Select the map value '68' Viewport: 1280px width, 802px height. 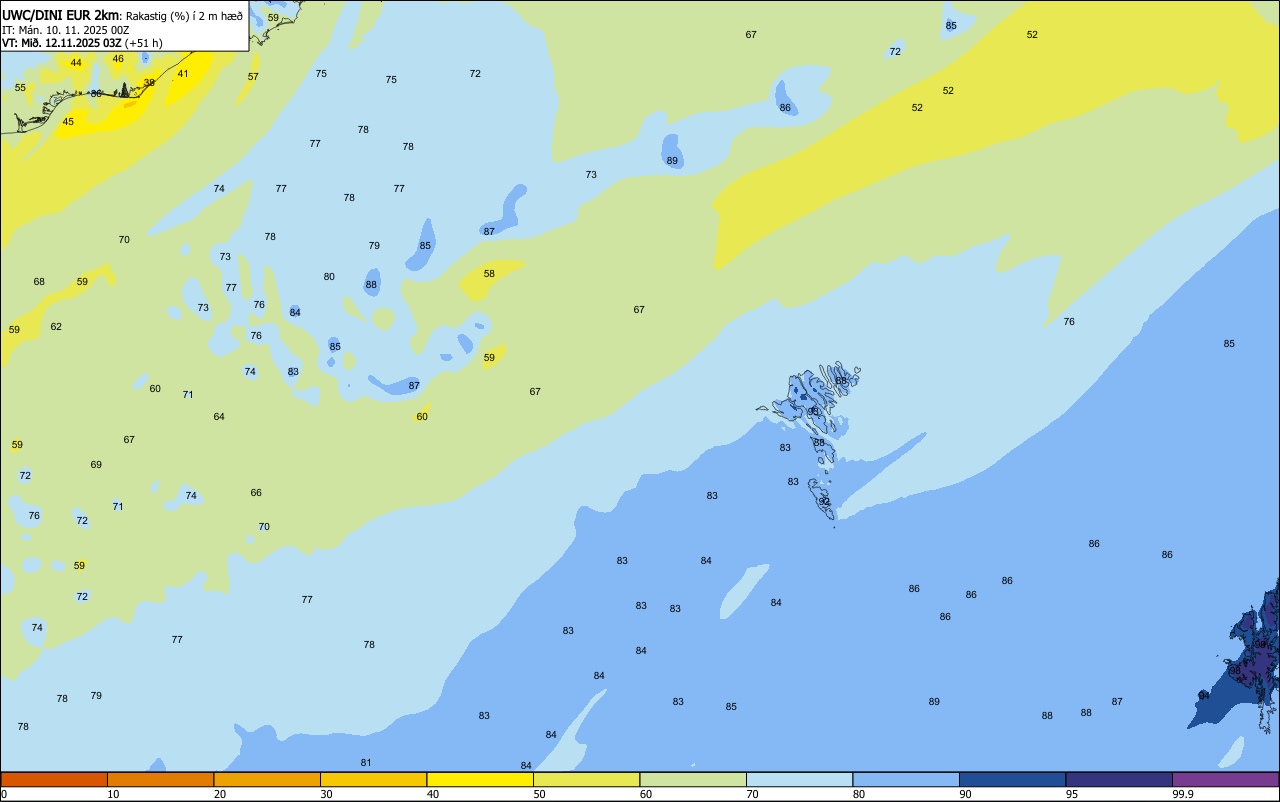[39, 282]
